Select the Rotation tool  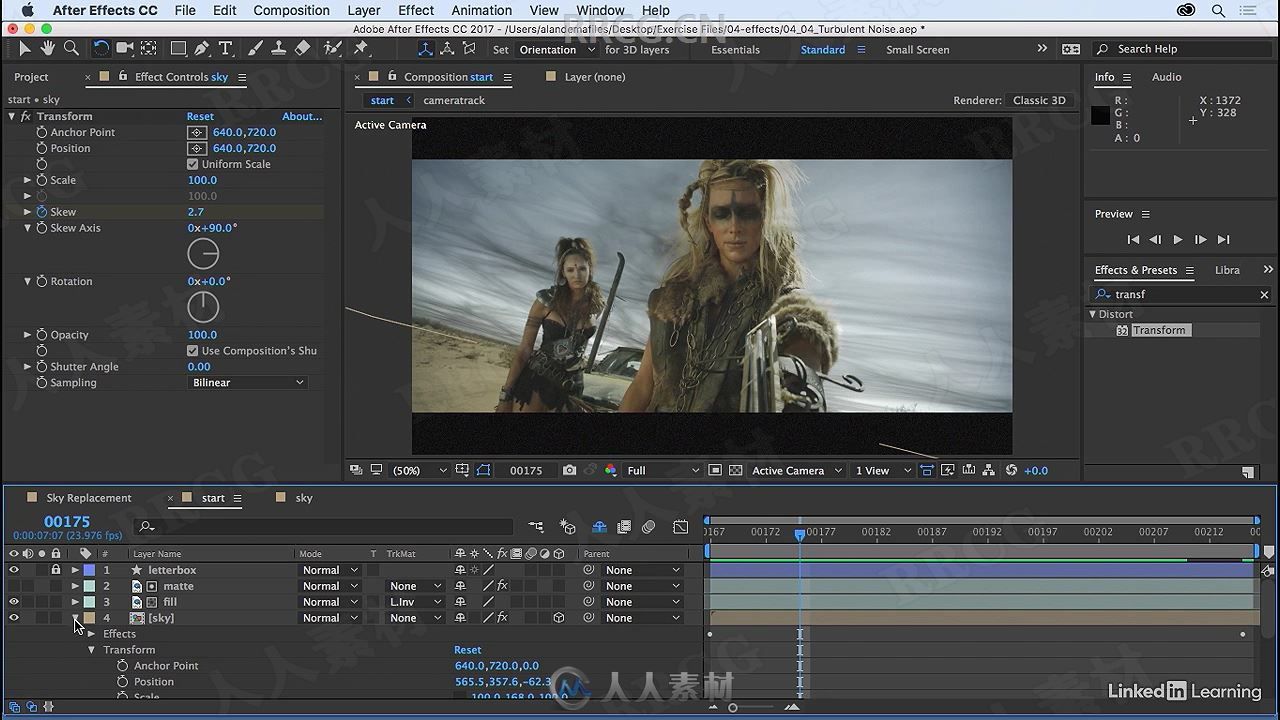101,48
